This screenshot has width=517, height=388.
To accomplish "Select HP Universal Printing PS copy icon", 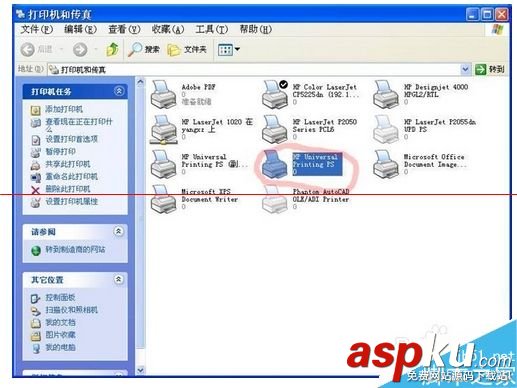I will coord(163,164).
